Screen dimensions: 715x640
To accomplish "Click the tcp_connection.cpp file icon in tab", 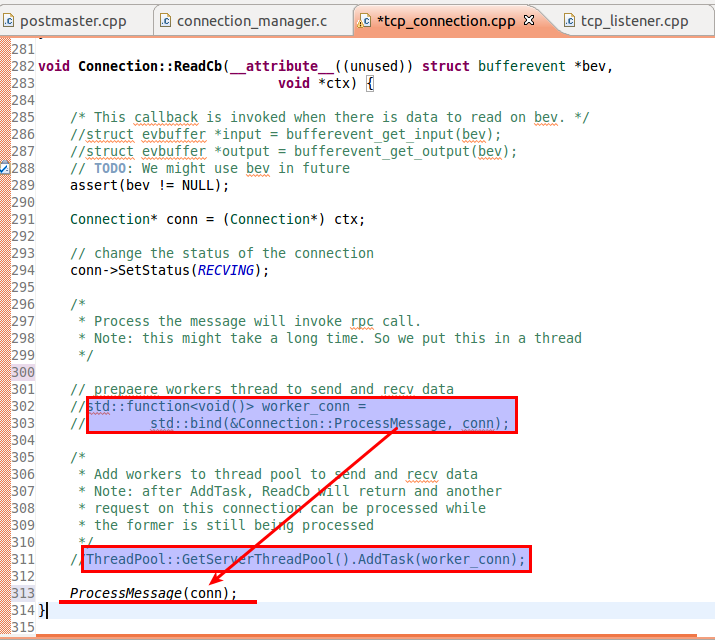I will pyautogui.click(x=365, y=20).
